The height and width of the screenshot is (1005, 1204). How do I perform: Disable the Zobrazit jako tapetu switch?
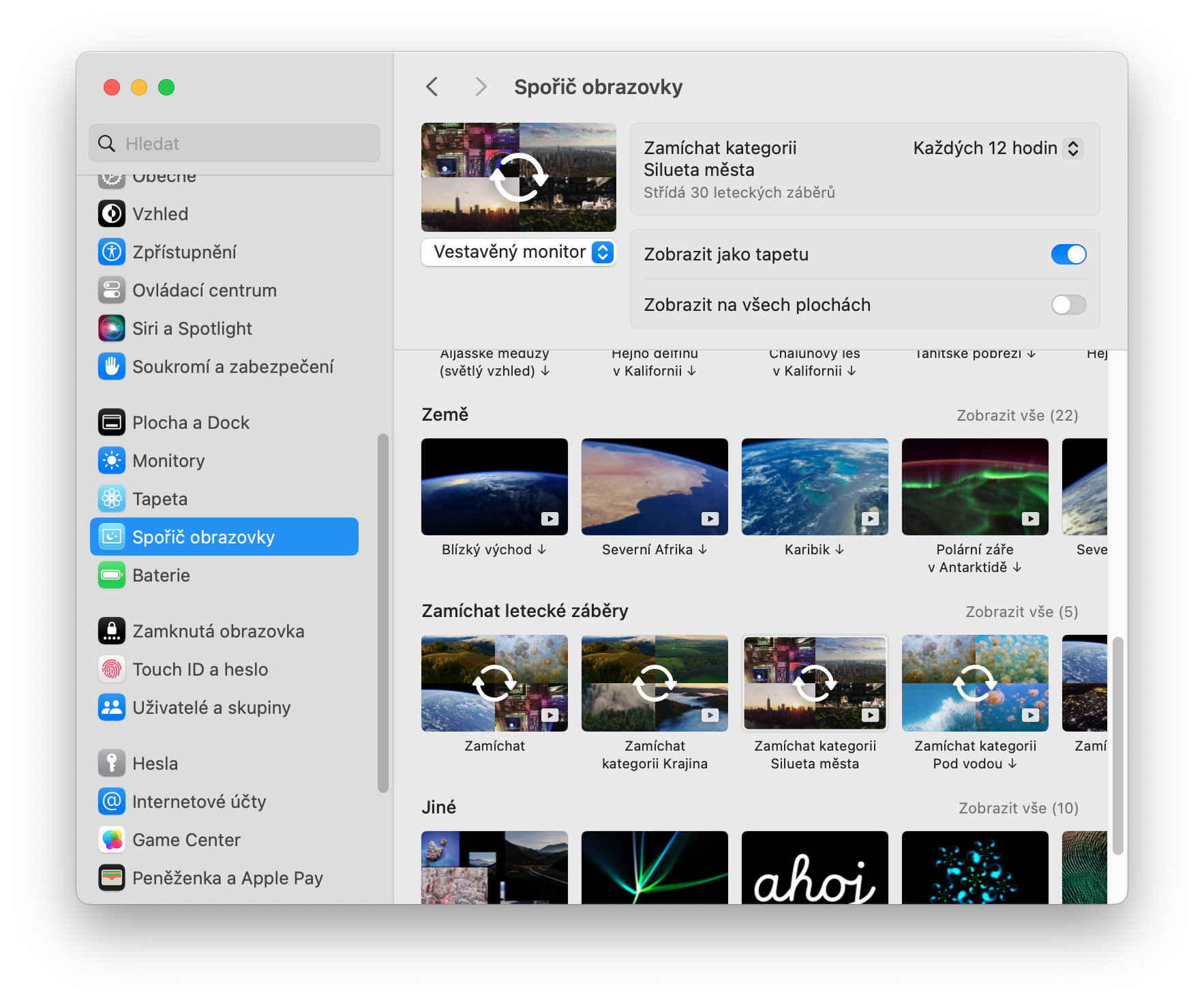point(1068,254)
